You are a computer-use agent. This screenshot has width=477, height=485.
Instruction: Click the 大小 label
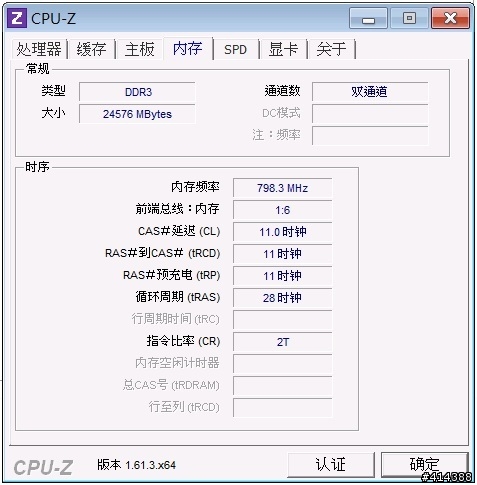tap(53, 113)
